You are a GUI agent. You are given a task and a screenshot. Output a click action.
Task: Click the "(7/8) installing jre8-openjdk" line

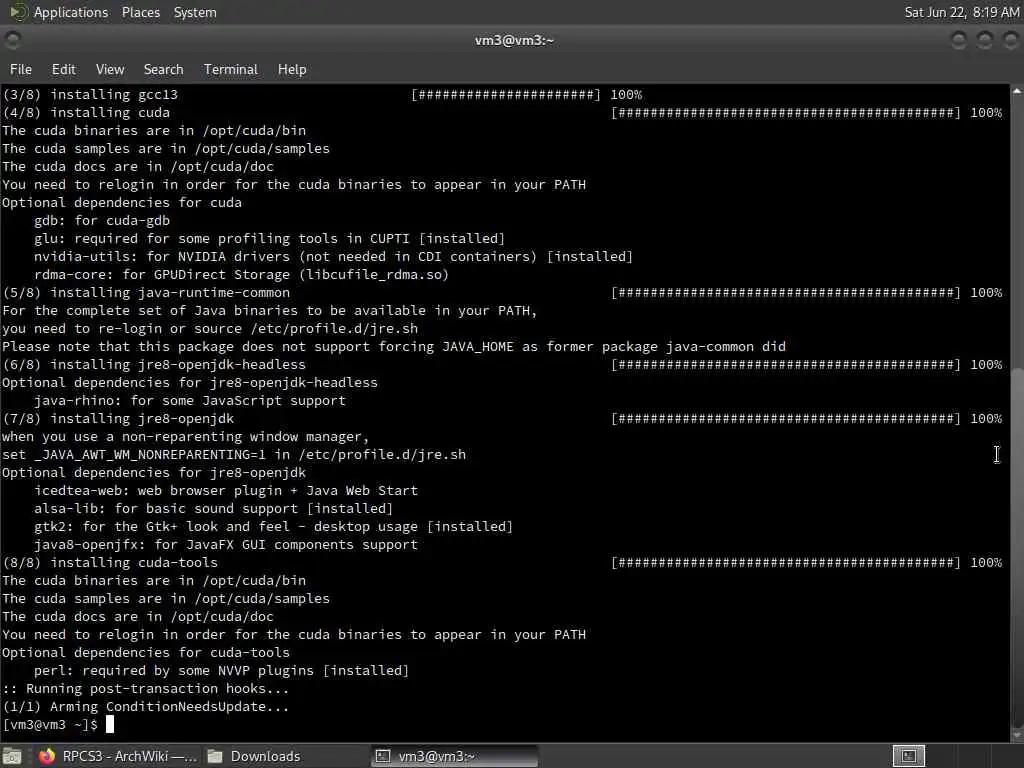point(118,419)
